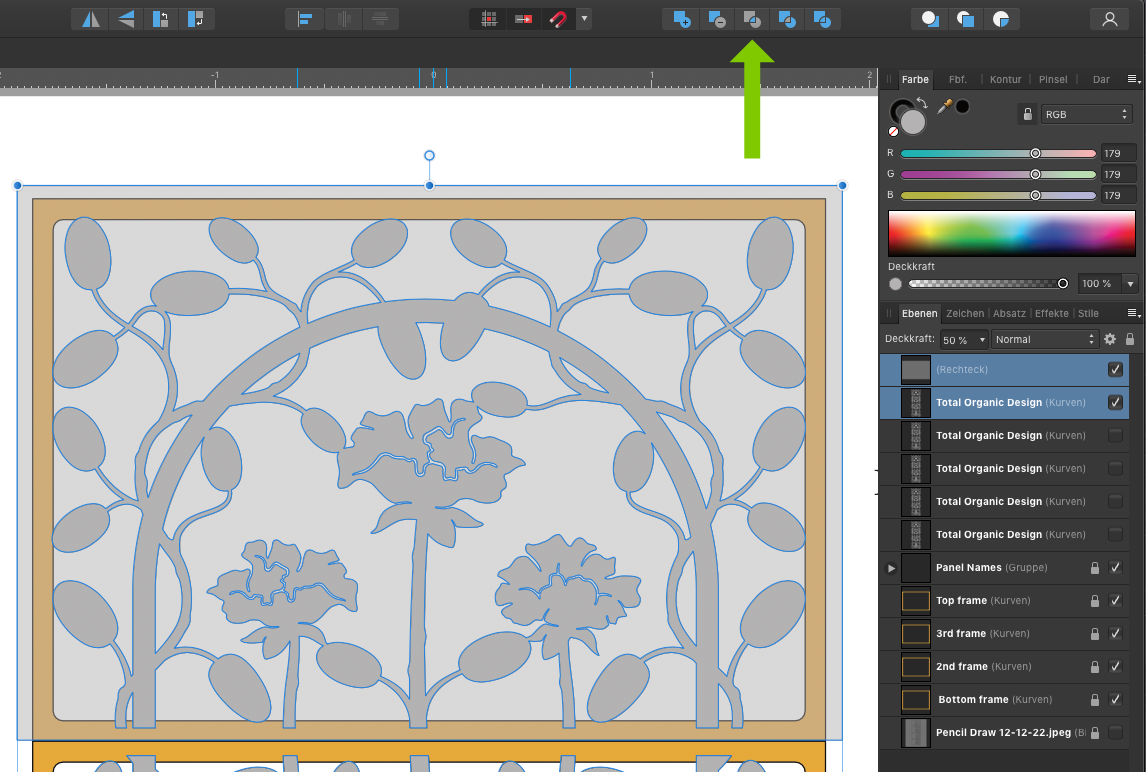This screenshot has width=1146, height=772.
Task: Pick a color from the spectrum box
Action: [x=1012, y=233]
